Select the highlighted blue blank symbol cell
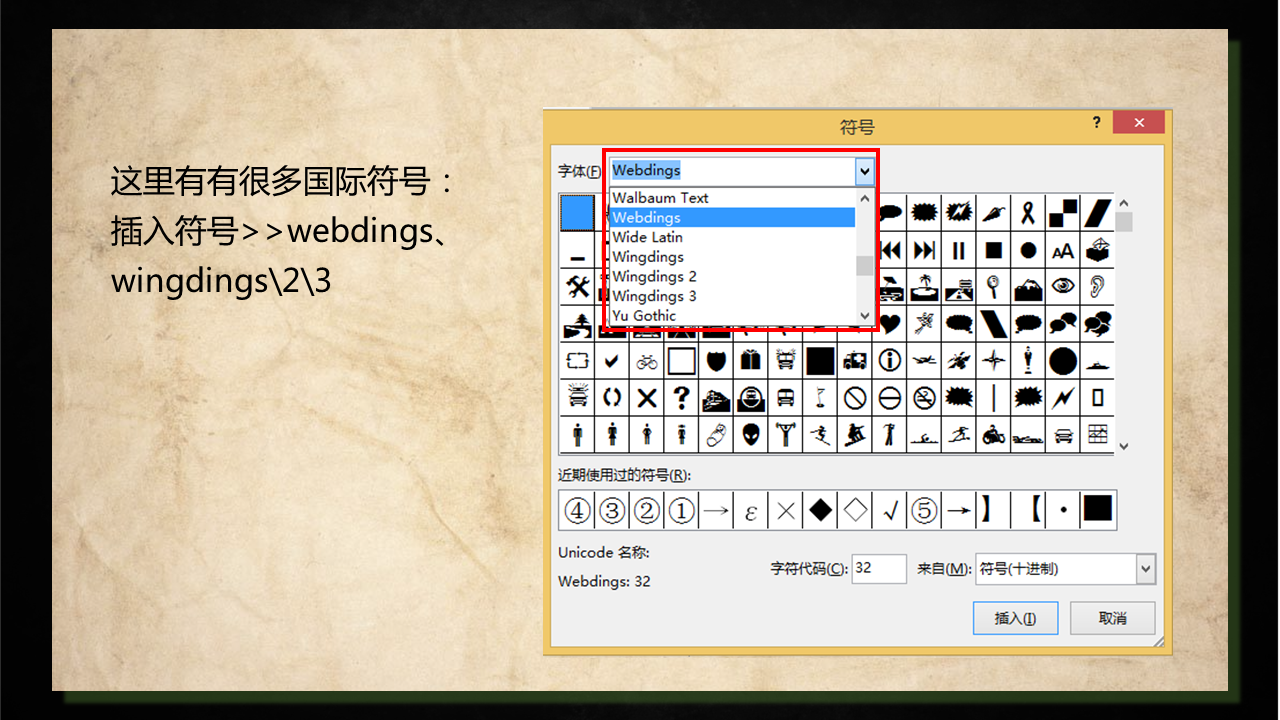The width and height of the screenshot is (1280, 720). click(577, 213)
